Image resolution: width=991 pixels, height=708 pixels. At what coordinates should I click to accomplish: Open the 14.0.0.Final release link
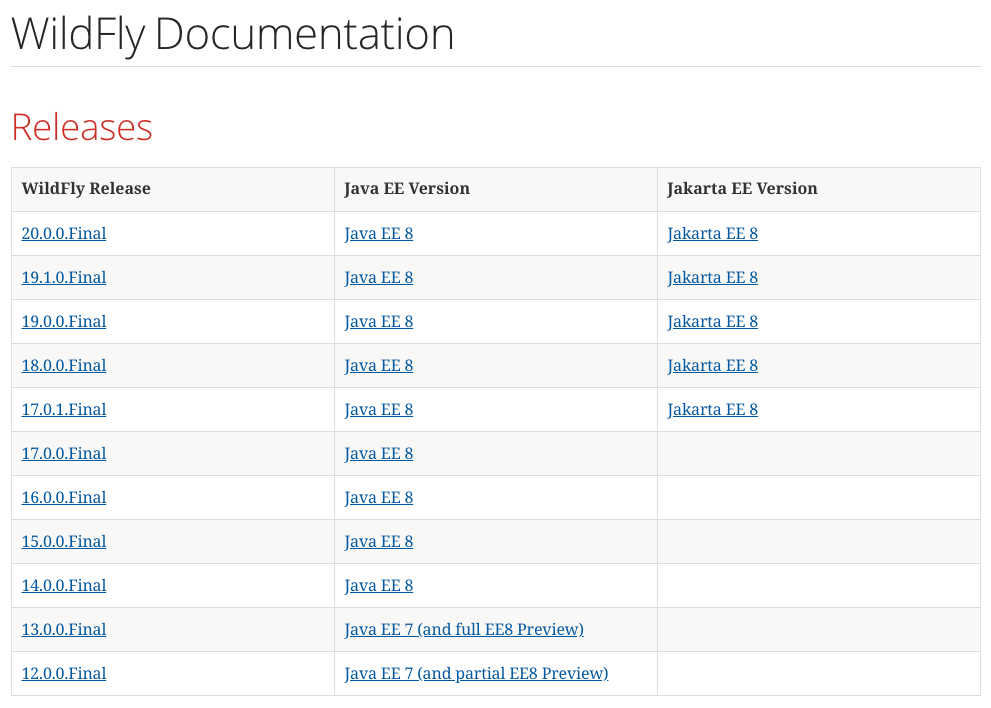point(64,585)
